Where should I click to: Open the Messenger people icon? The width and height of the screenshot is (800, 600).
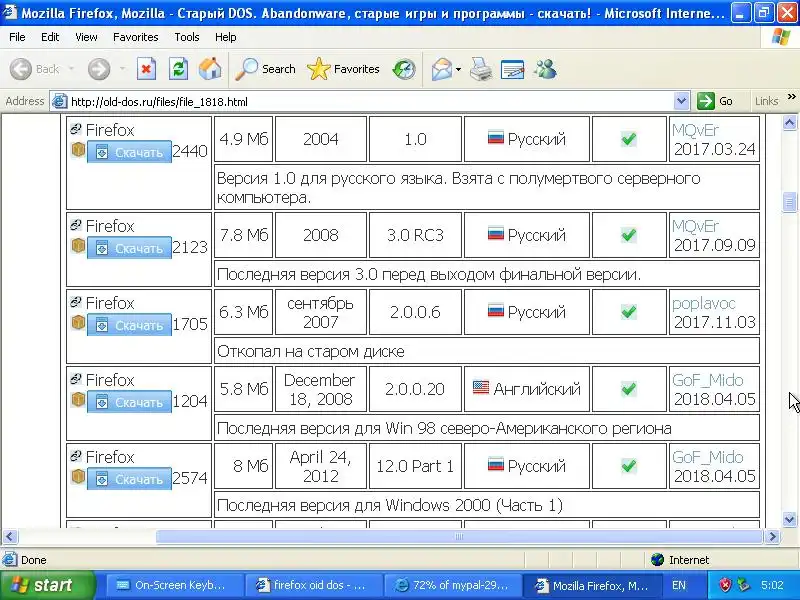(x=545, y=69)
